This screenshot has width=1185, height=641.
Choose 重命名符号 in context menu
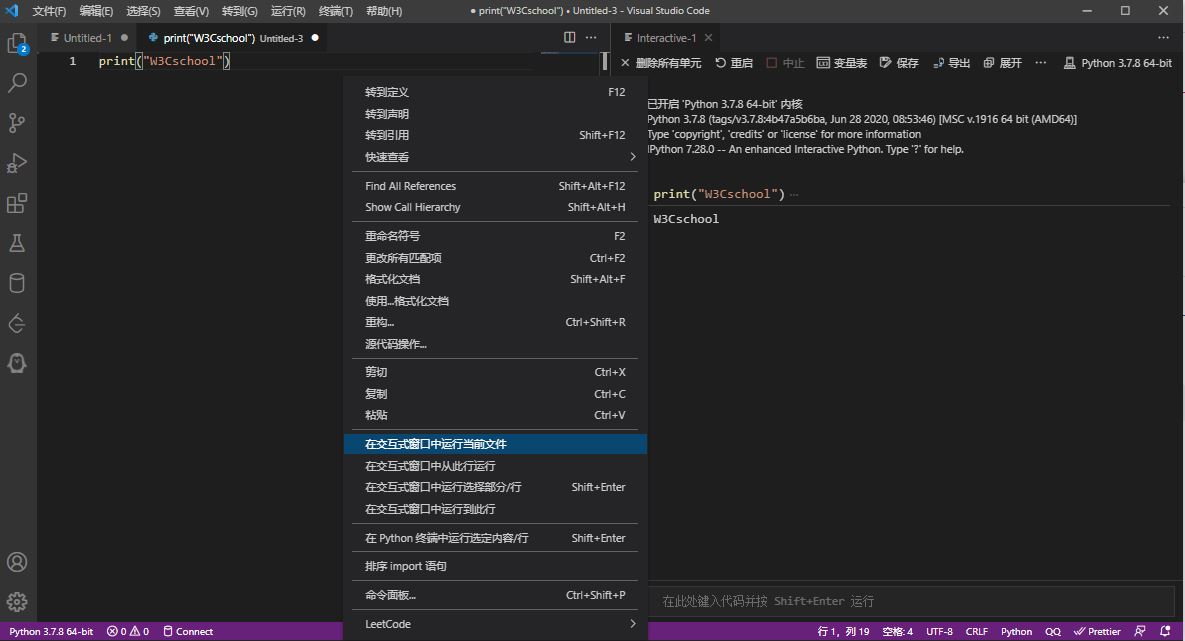[495, 236]
